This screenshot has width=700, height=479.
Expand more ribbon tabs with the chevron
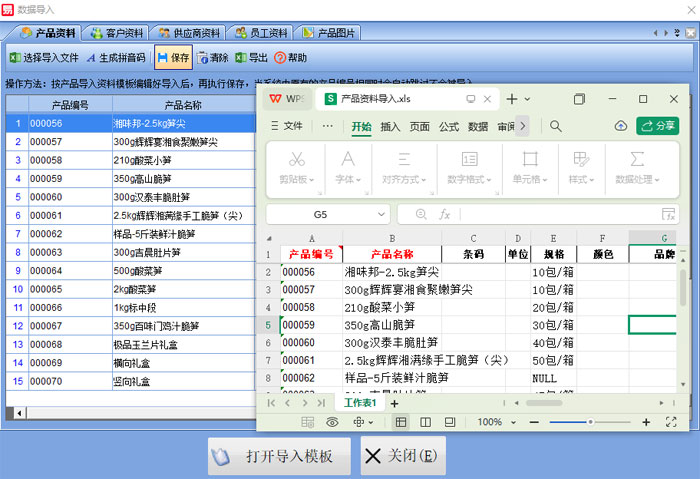(522, 126)
